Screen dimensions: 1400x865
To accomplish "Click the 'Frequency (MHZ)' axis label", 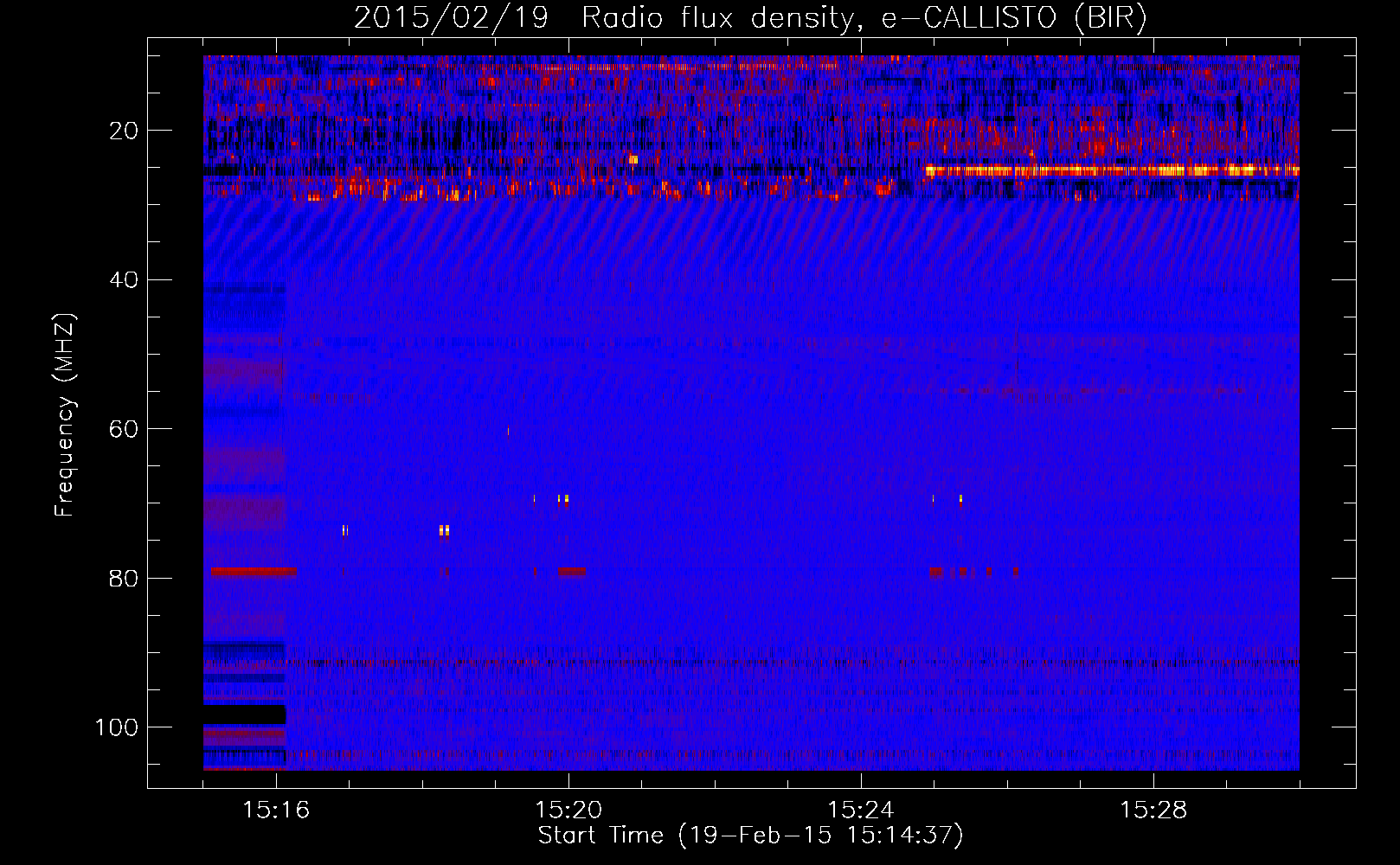I will pyautogui.click(x=66, y=415).
